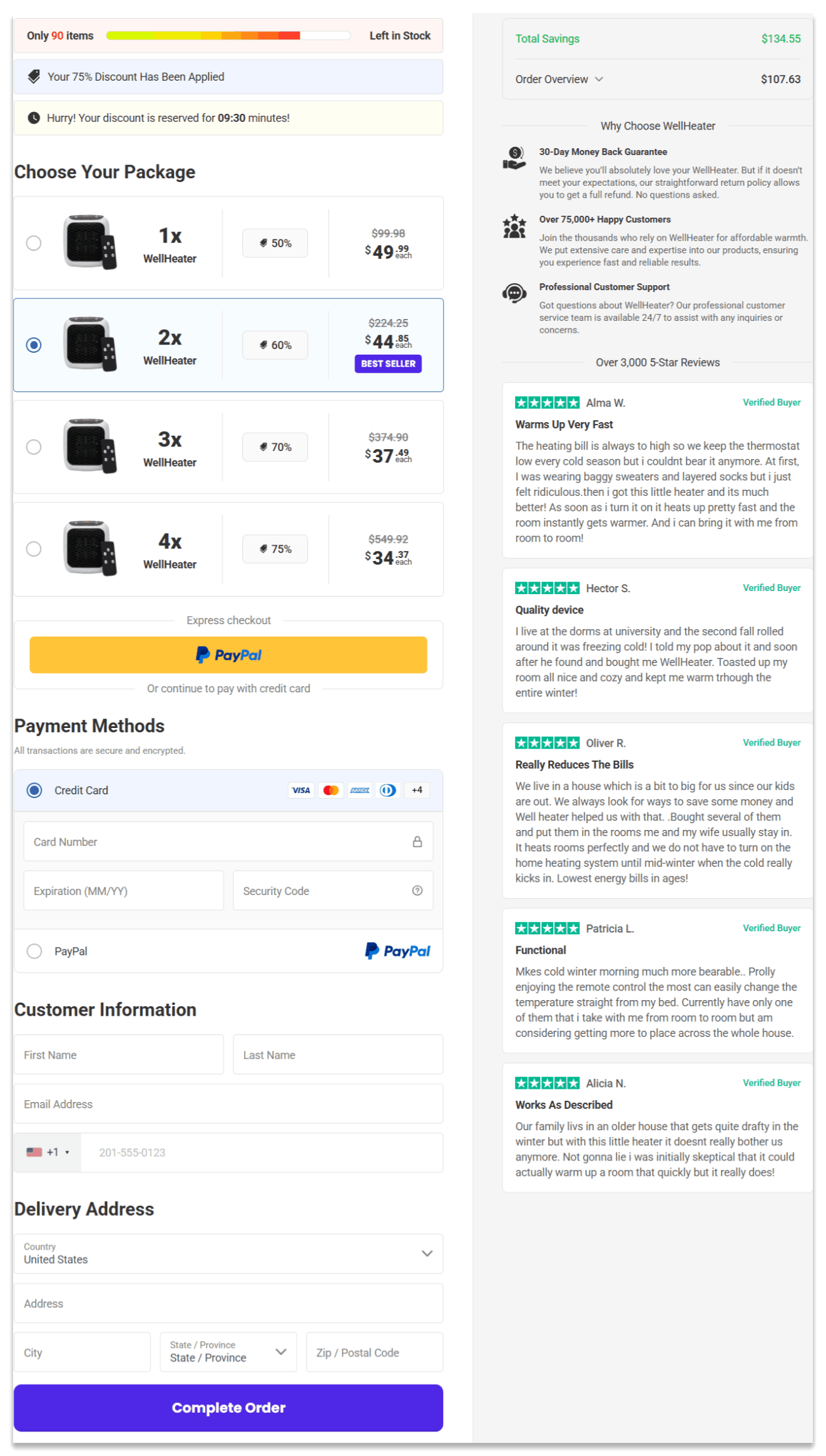Viewport: 826px width, 1456px height.
Task: Click the Complete Order button
Action: (228, 1407)
